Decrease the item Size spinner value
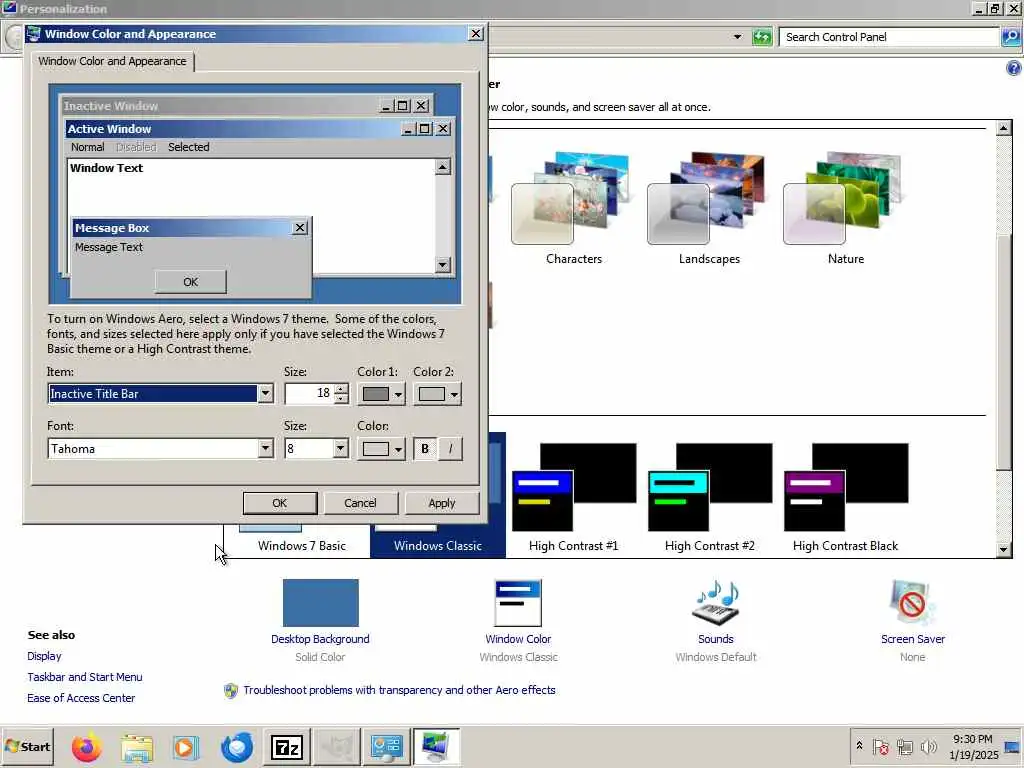Viewport: 1024px width, 768px height. click(341, 398)
